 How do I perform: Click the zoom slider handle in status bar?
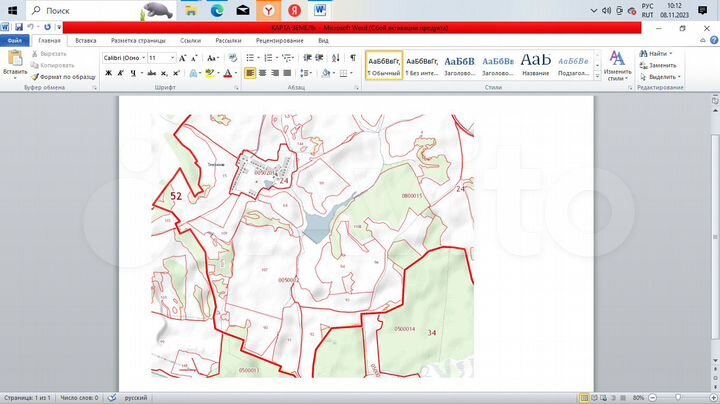click(678, 398)
